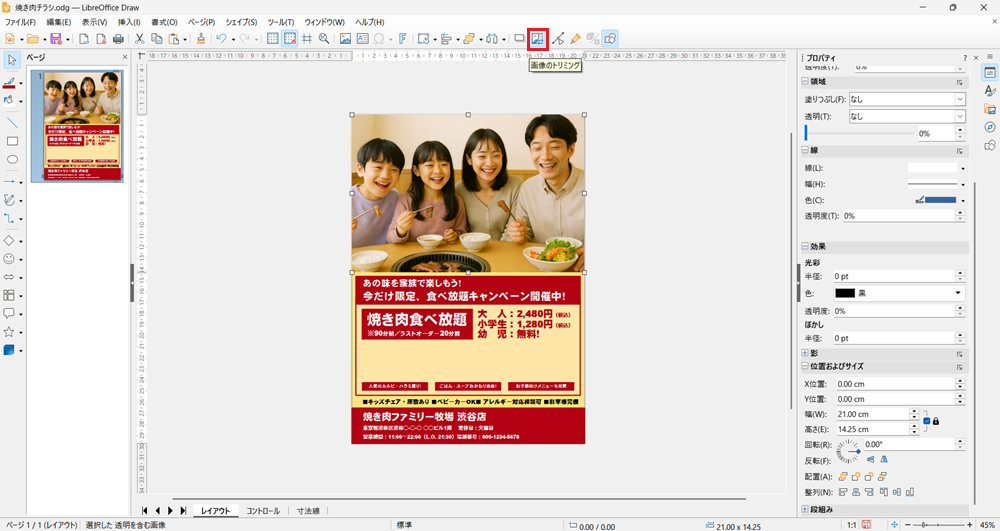The height and width of the screenshot is (531, 1000).
Task: Adjust the area transparency slider
Action: (860, 133)
